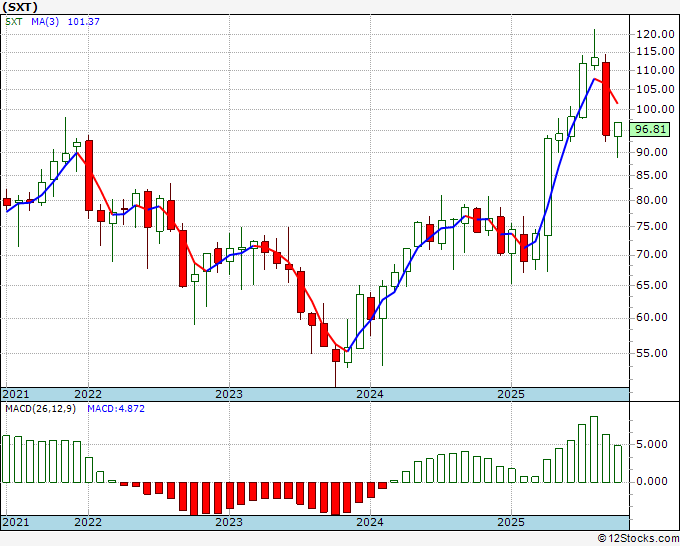Click 2025 on the price chart timeline
This screenshot has width=680, height=546.
tap(511, 394)
